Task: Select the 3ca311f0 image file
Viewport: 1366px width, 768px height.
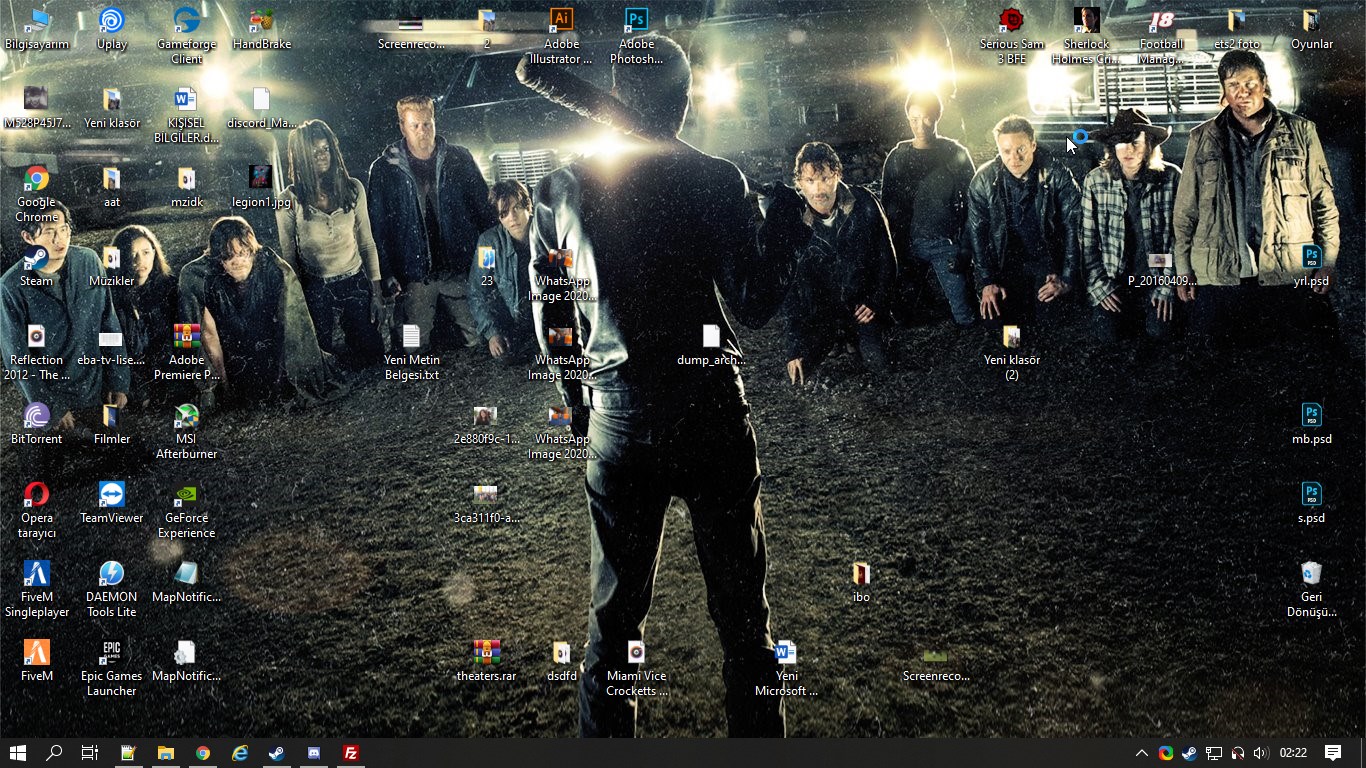Action: [486, 503]
